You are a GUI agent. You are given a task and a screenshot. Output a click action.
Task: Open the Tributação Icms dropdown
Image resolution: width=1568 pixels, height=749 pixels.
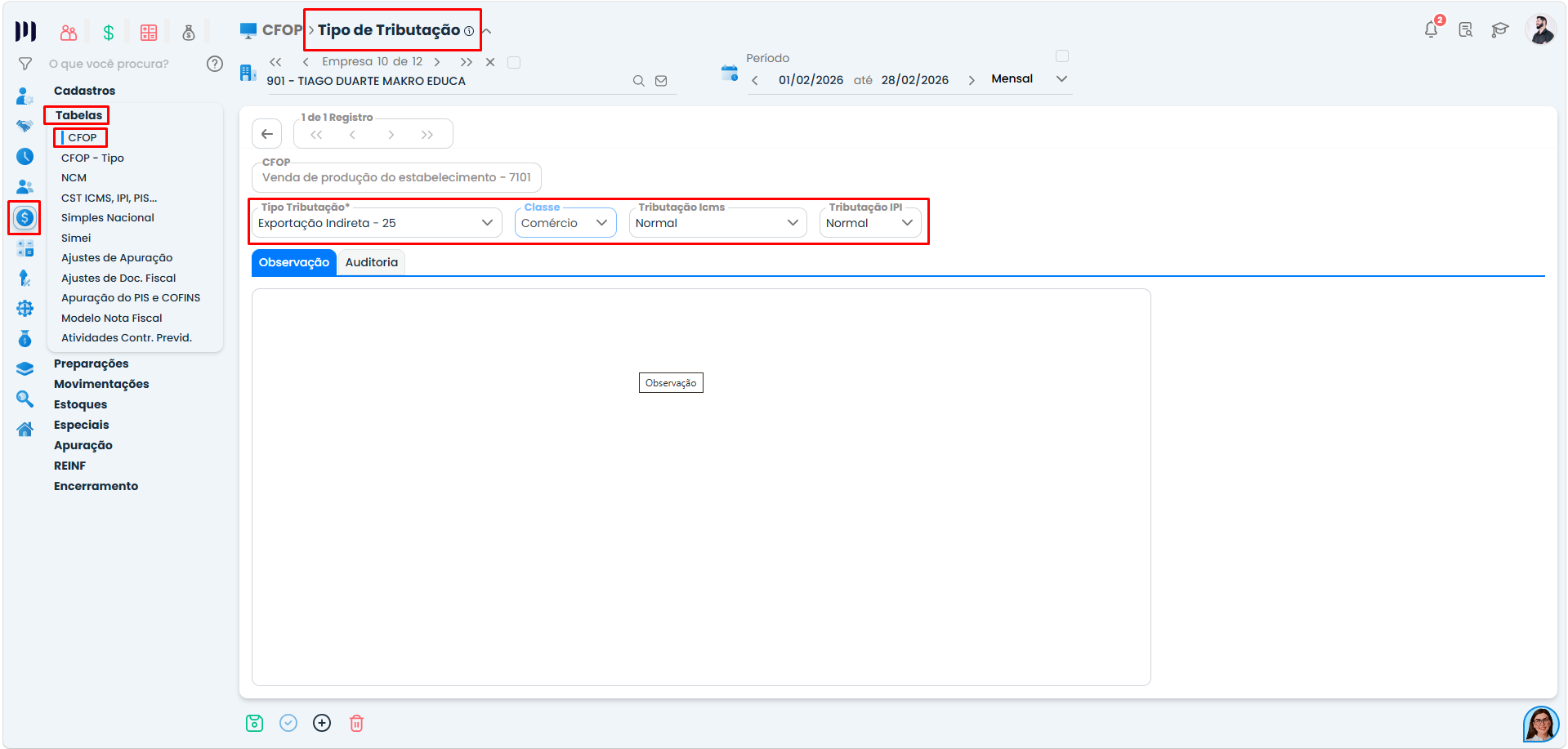pyautogui.click(x=717, y=223)
